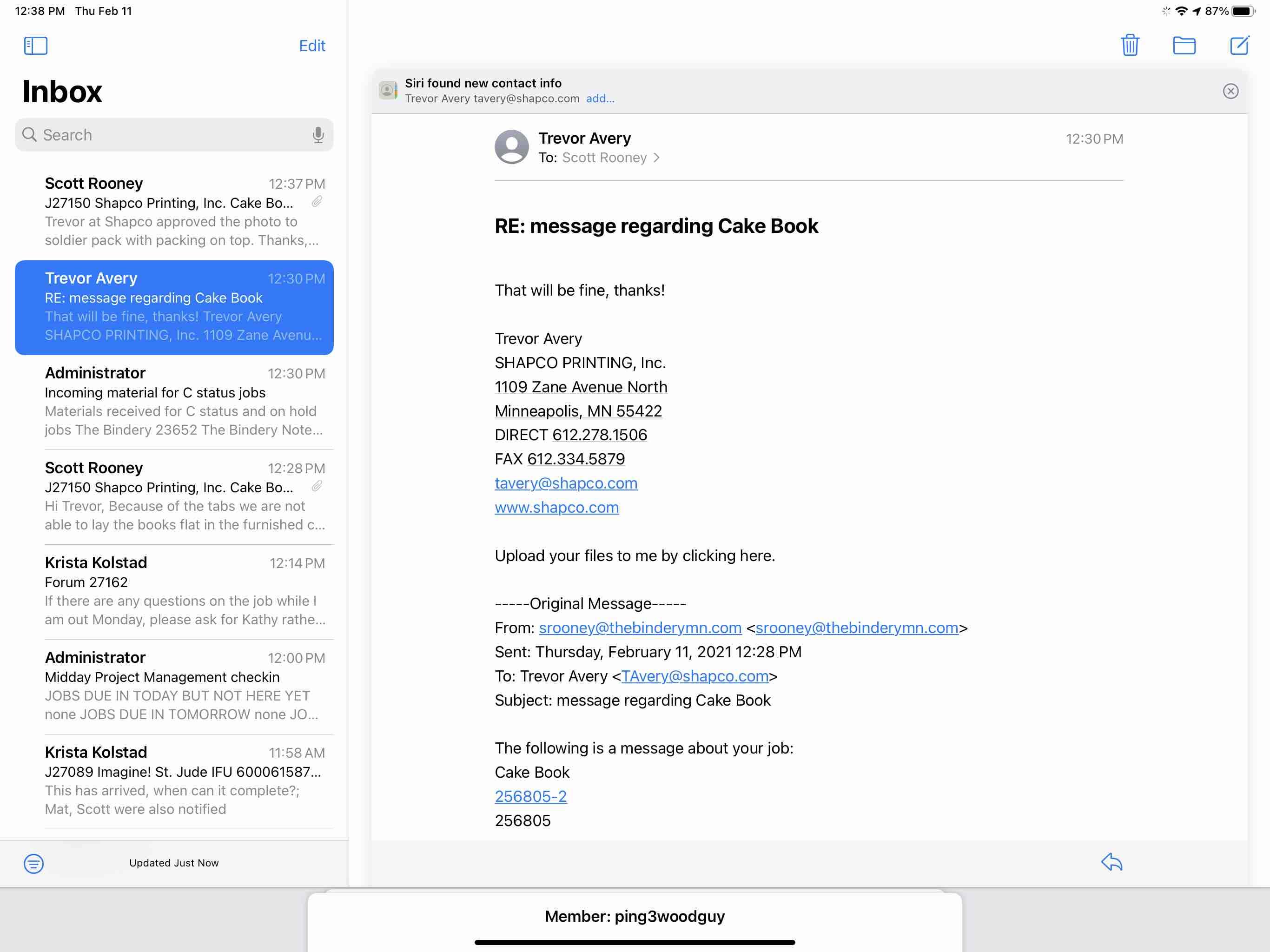Screen dimensions: 1270x952
Task: Open Scott Rooney's 12:37 PM email
Action: (174, 212)
